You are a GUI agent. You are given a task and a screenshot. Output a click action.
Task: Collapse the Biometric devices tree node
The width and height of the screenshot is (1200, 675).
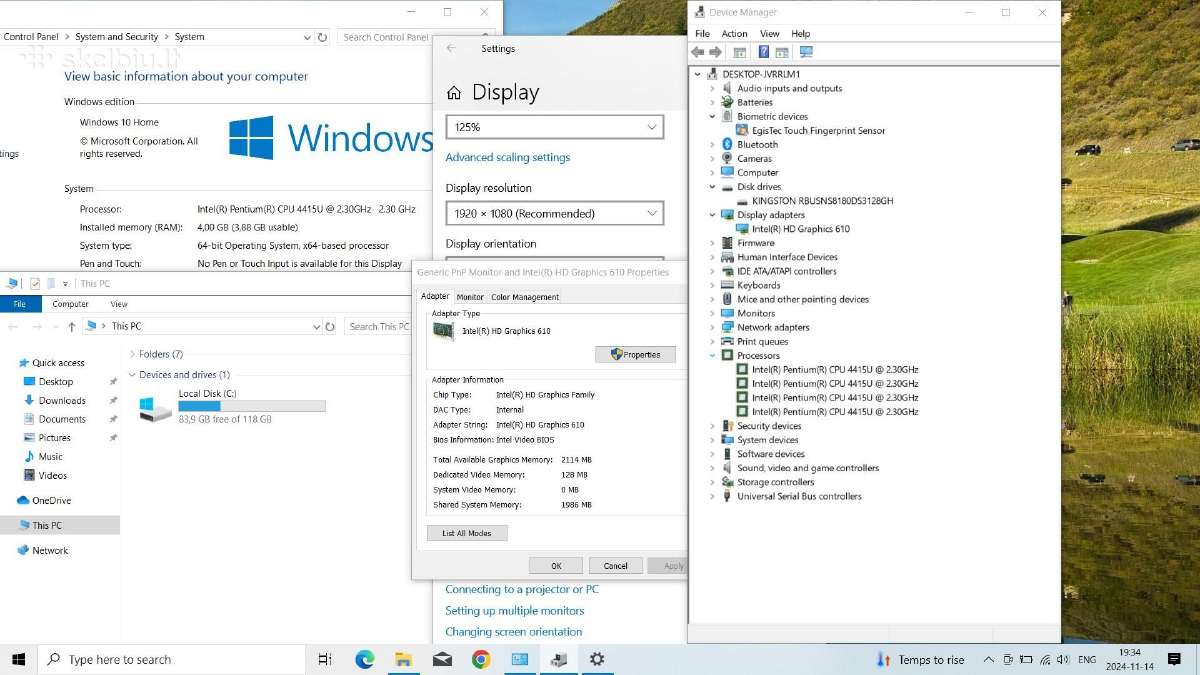713,116
